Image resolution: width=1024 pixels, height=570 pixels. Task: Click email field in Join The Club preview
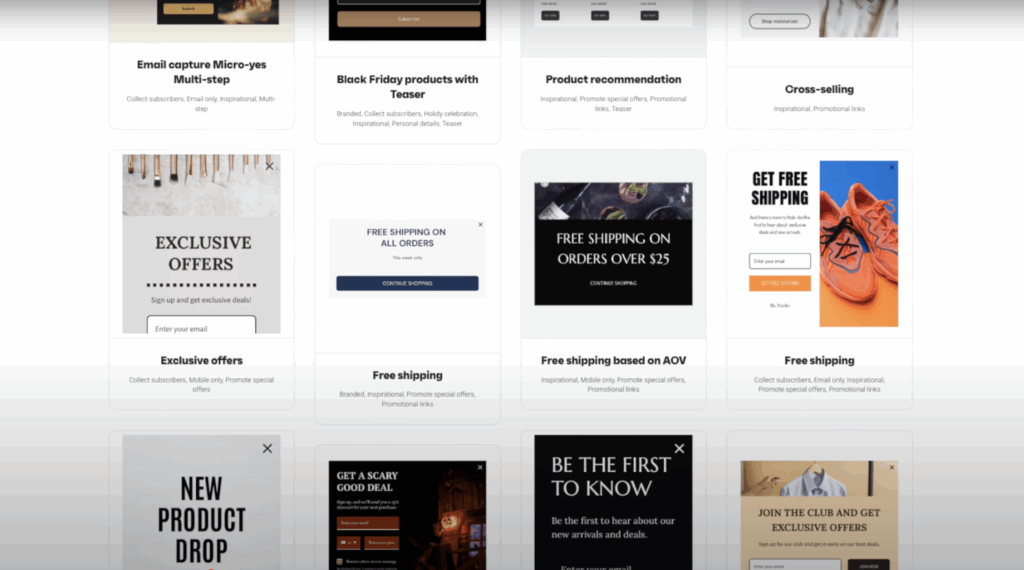[795, 565]
